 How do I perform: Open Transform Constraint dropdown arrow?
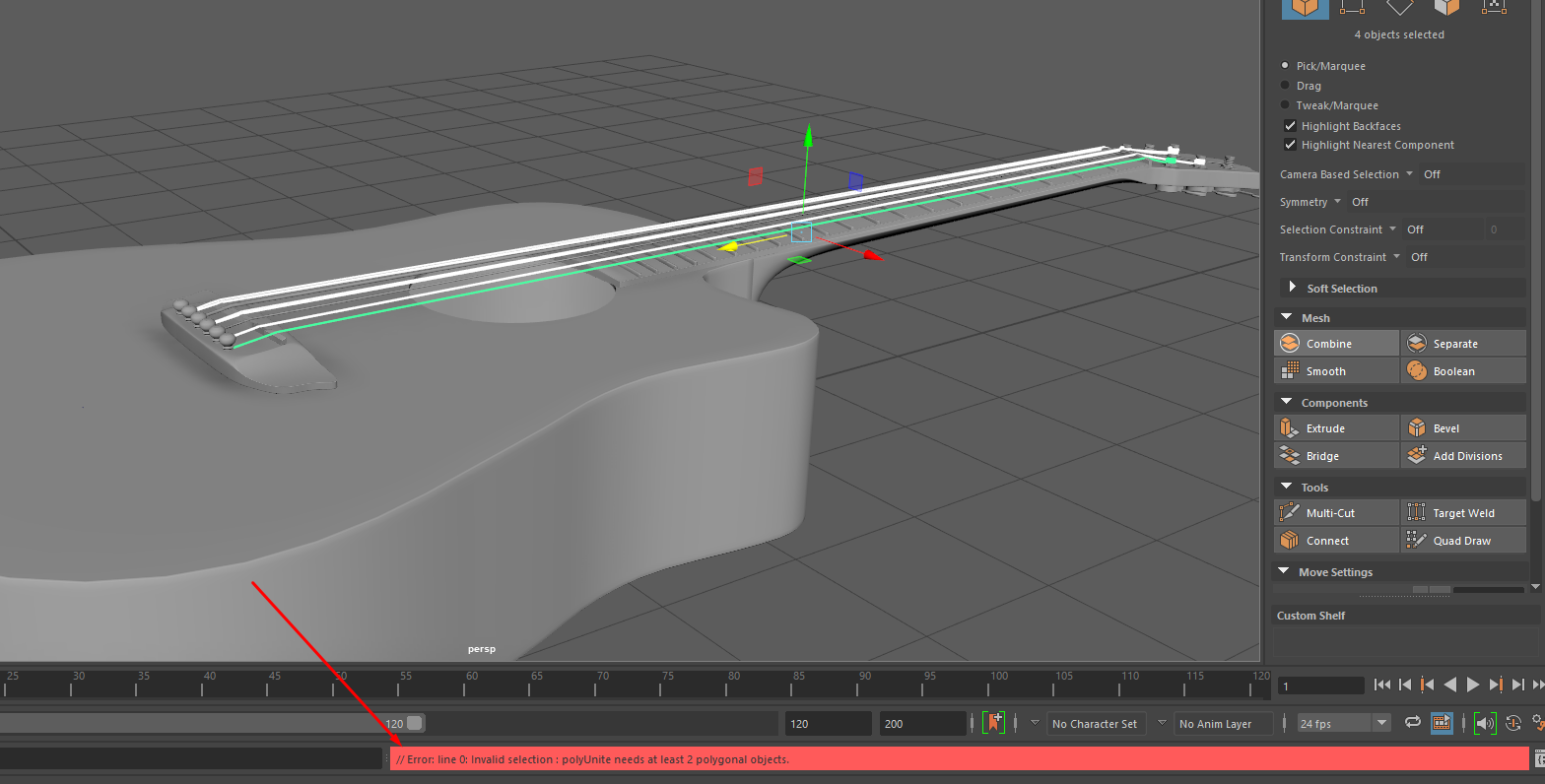point(1397,256)
